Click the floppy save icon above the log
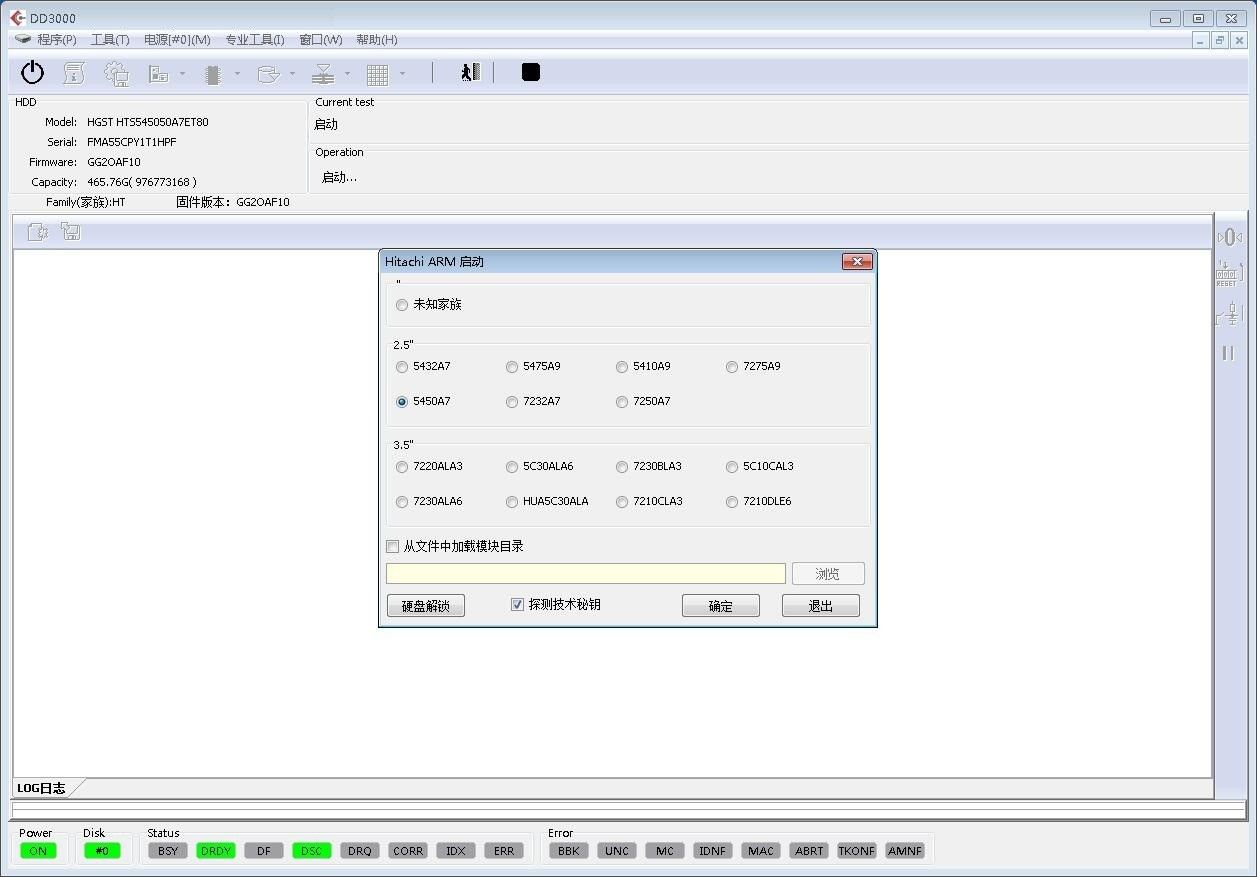This screenshot has width=1257, height=877. pyautogui.click(x=70, y=232)
